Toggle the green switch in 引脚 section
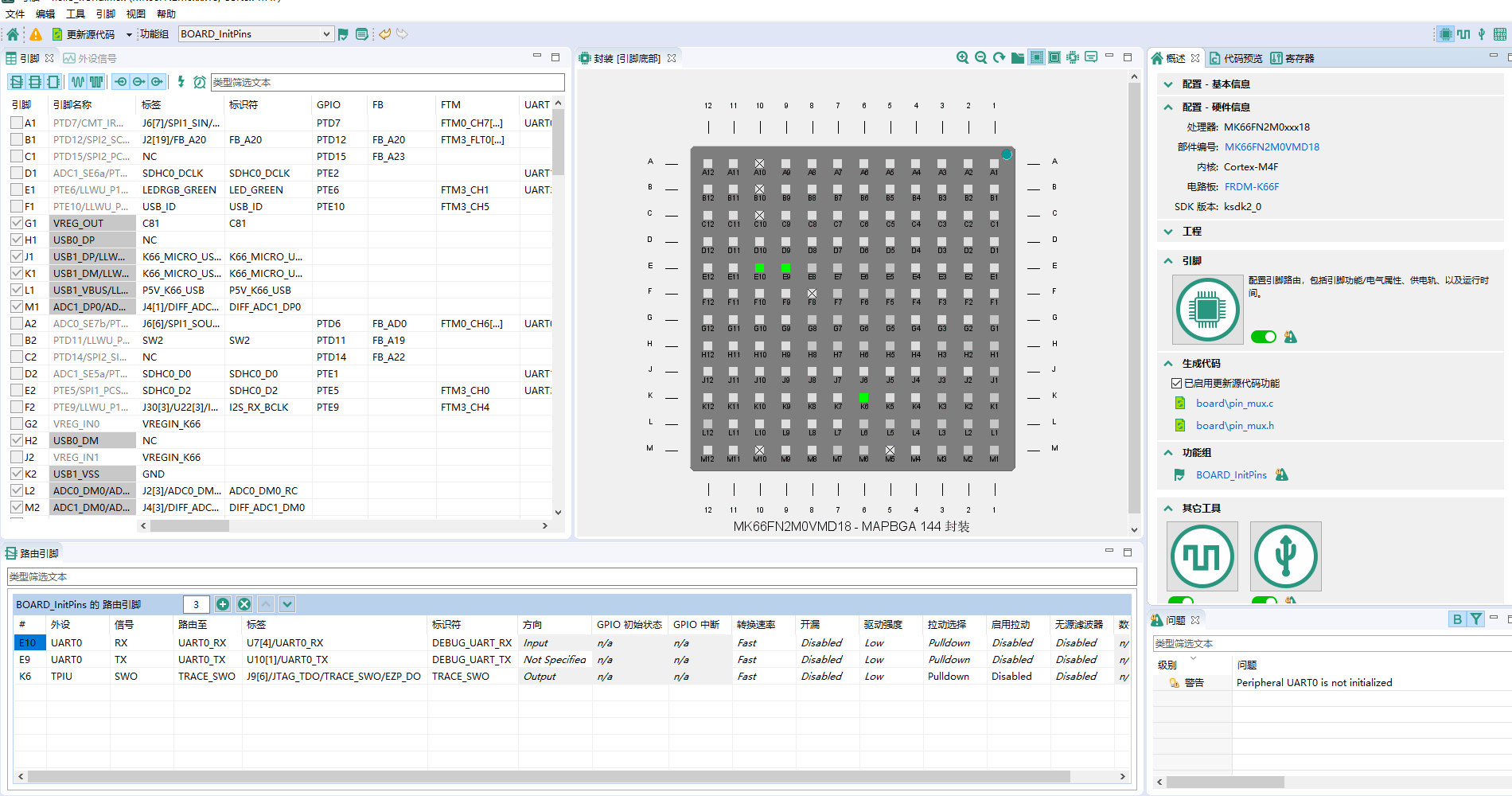This screenshot has width=1512, height=796. (x=1264, y=337)
